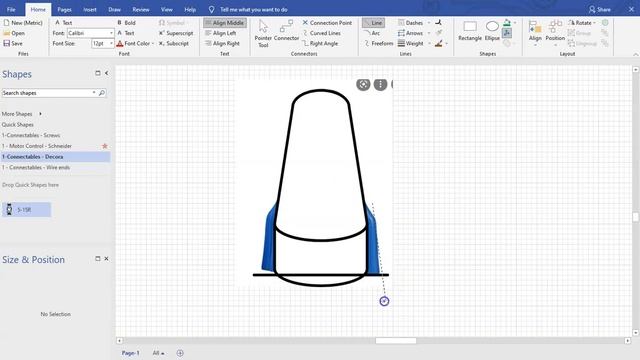The width and height of the screenshot is (640, 360).
Task: Draw an Ellipse shape
Action: click(492, 31)
